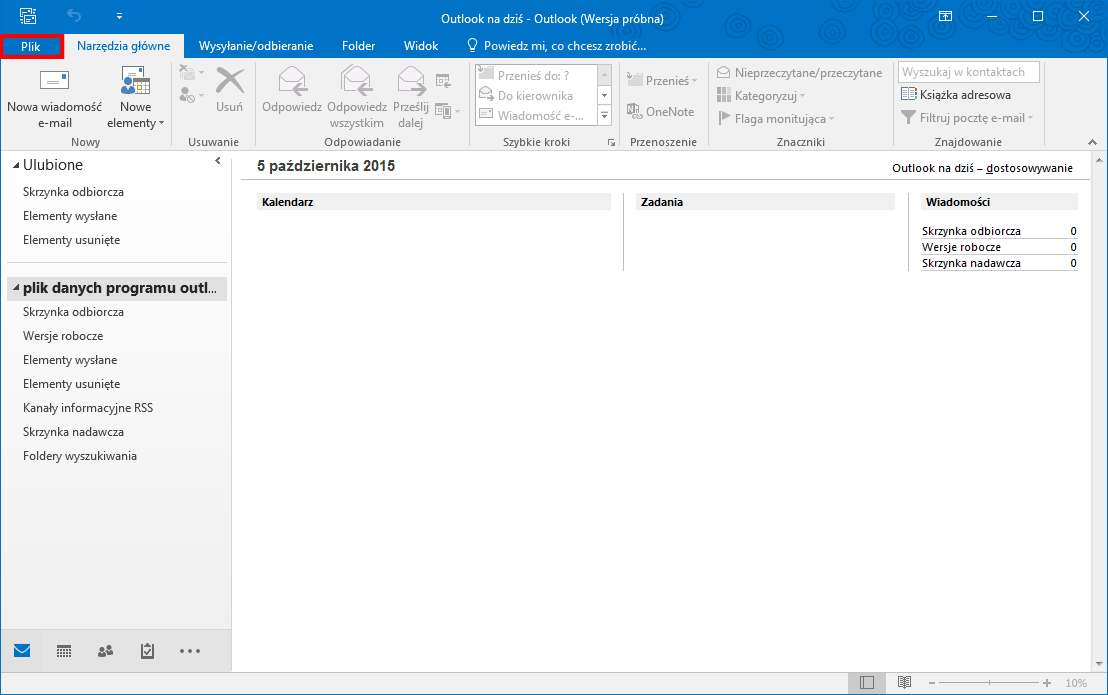
Task: Open the Szybkie kroki dialog launcher
Action: [611, 143]
